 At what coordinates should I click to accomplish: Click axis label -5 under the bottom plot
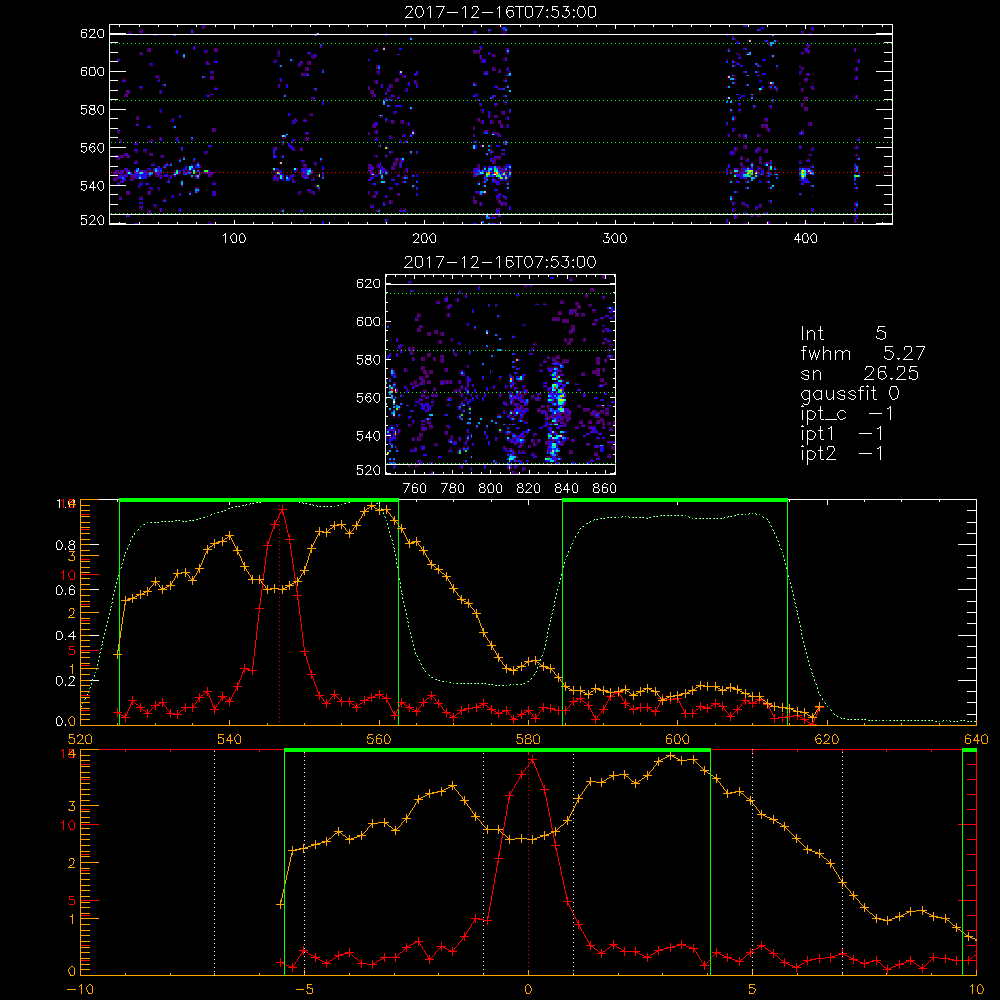pyautogui.click(x=305, y=990)
